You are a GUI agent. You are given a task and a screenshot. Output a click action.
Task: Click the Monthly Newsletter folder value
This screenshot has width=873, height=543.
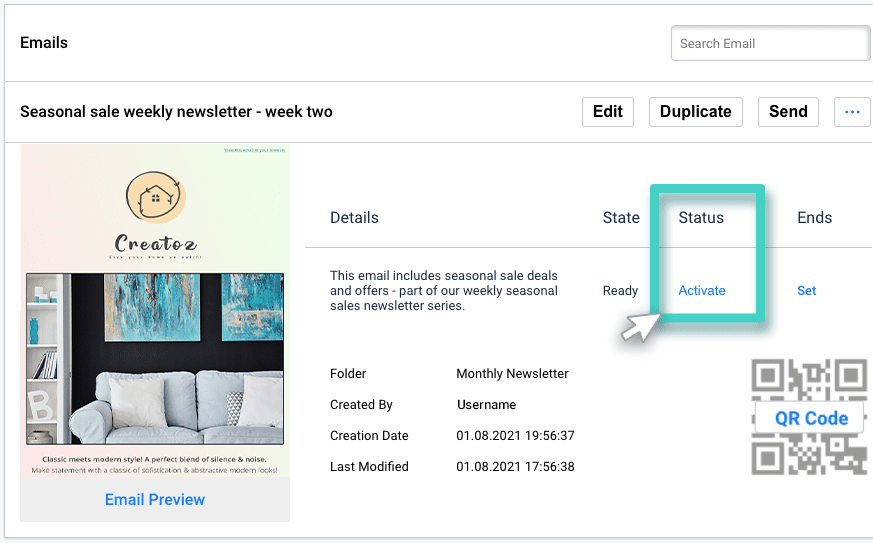coord(512,374)
